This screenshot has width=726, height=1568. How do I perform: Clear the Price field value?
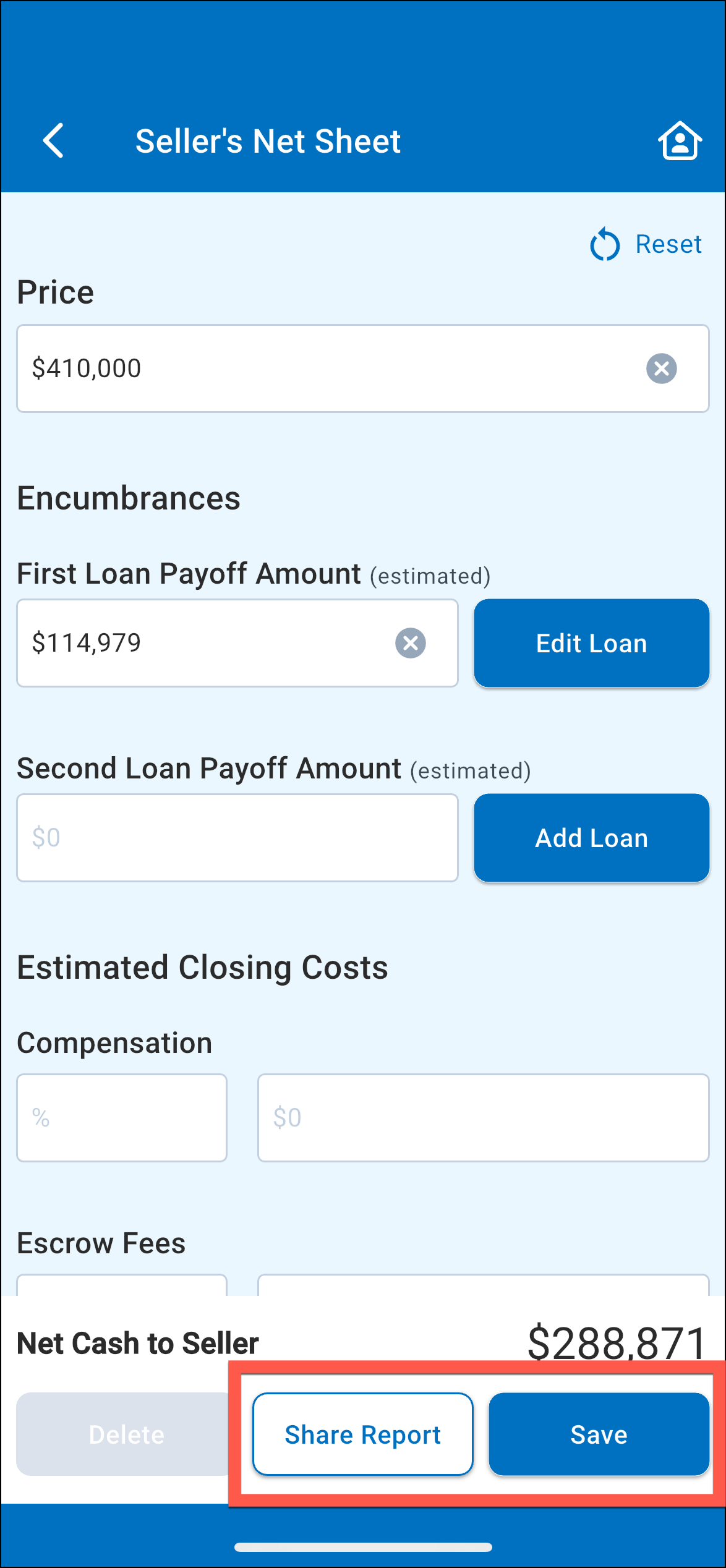pos(661,369)
